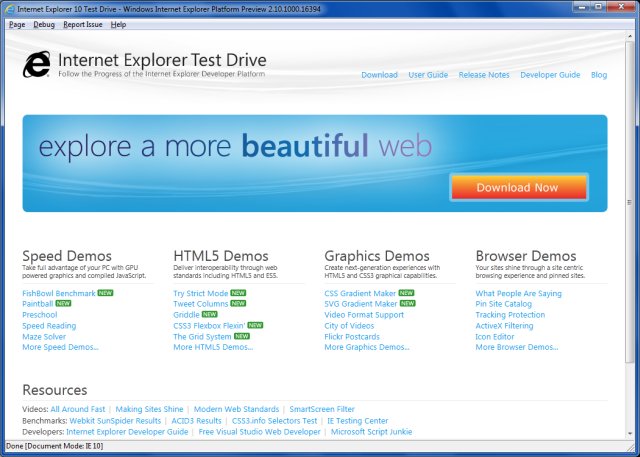The height and width of the screenshot is (457, 640).
Task: Open the Report Issue menu
Action: pyautogui.click(x=81, y=24)
